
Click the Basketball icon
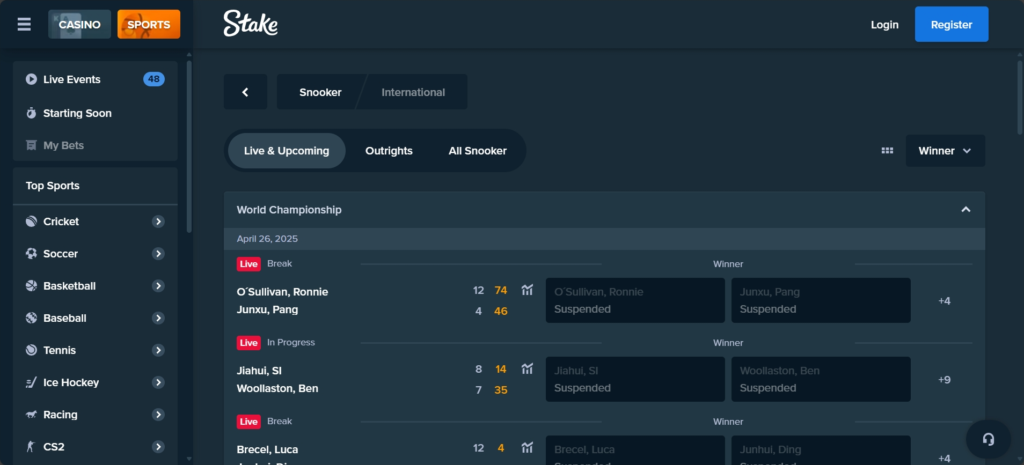pyautogui.click(x=31, y=286)
